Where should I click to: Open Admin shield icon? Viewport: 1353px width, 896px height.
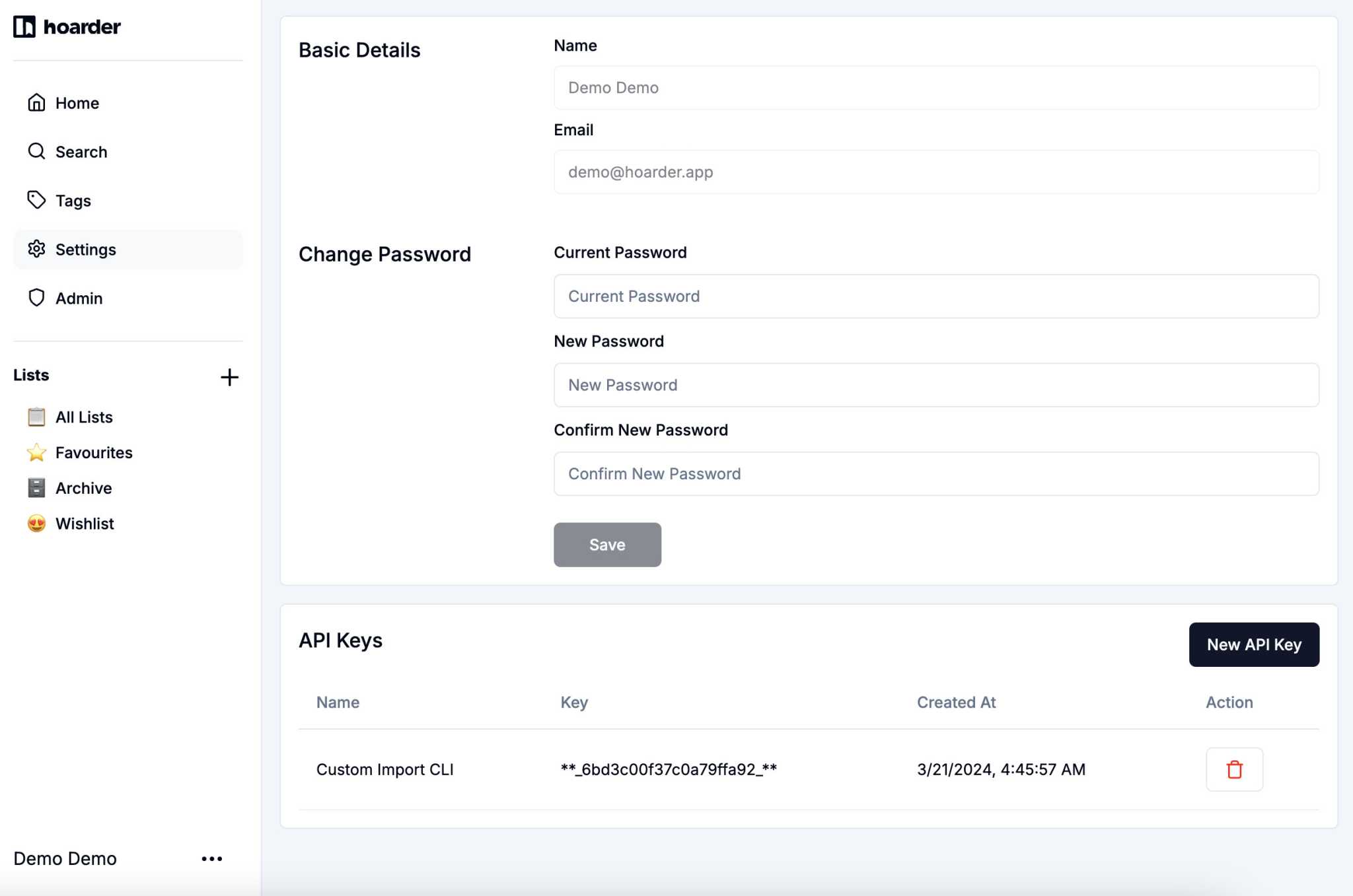[x=36, y=298]
